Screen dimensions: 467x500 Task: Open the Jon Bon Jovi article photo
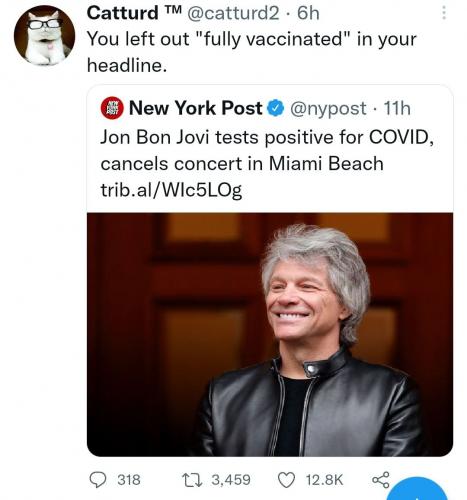pyautogui.click(x=270, y=334)
